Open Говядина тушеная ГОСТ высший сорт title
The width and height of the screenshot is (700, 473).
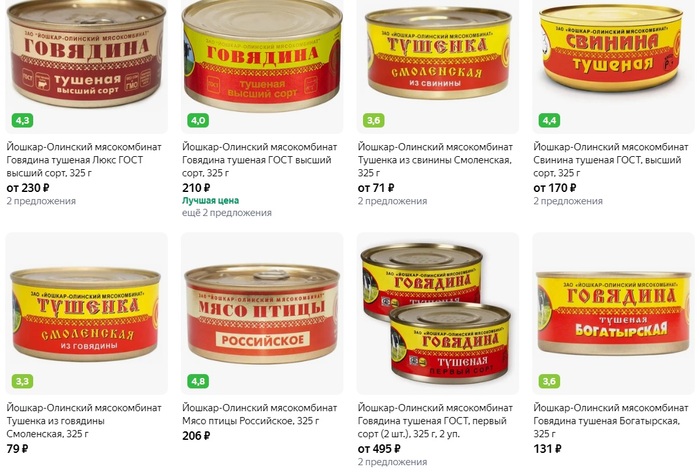[x=259, y=160]
